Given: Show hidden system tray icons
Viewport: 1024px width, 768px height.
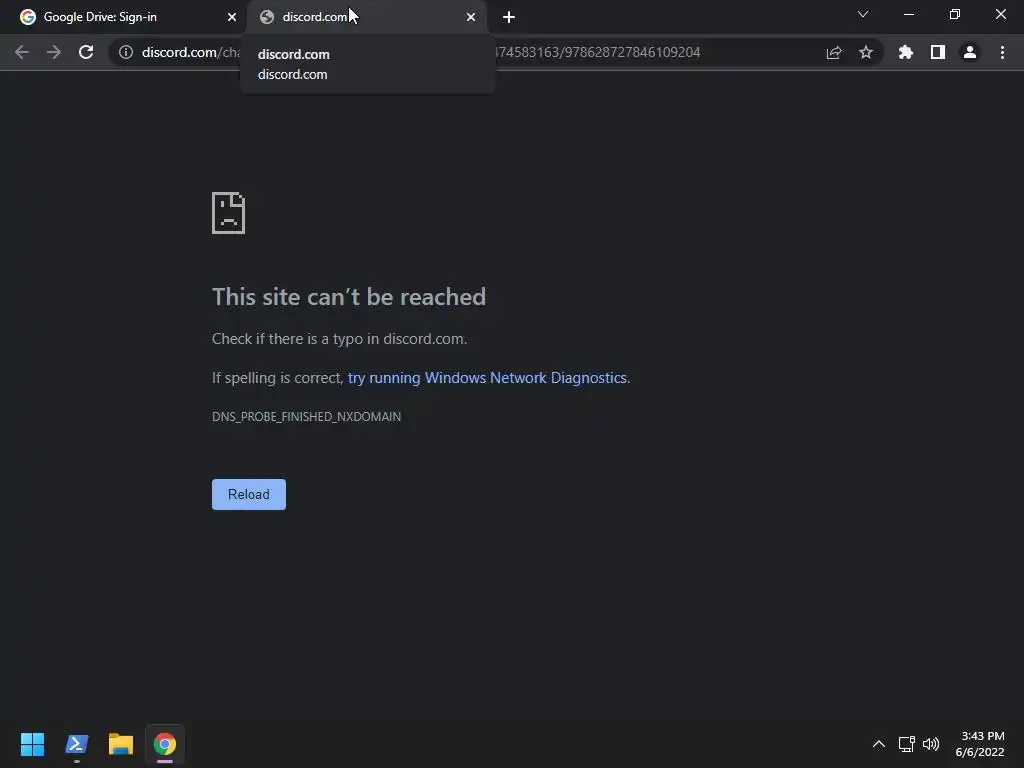Looking at the screenshot, I should click(x=879, y=744).
